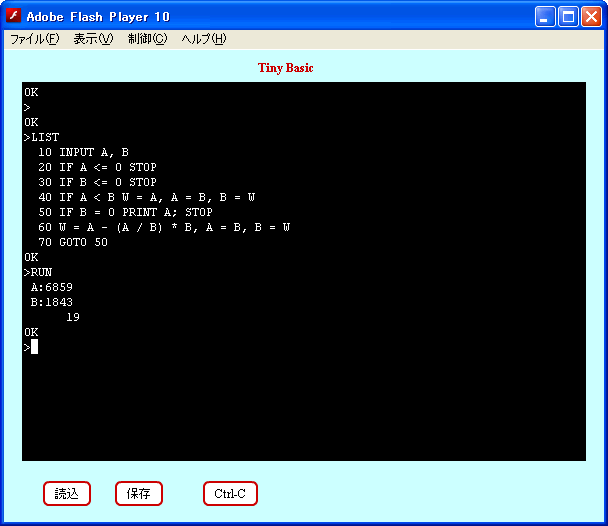
Task: Open the 制御(C) menu
Action: coord(147,39)
